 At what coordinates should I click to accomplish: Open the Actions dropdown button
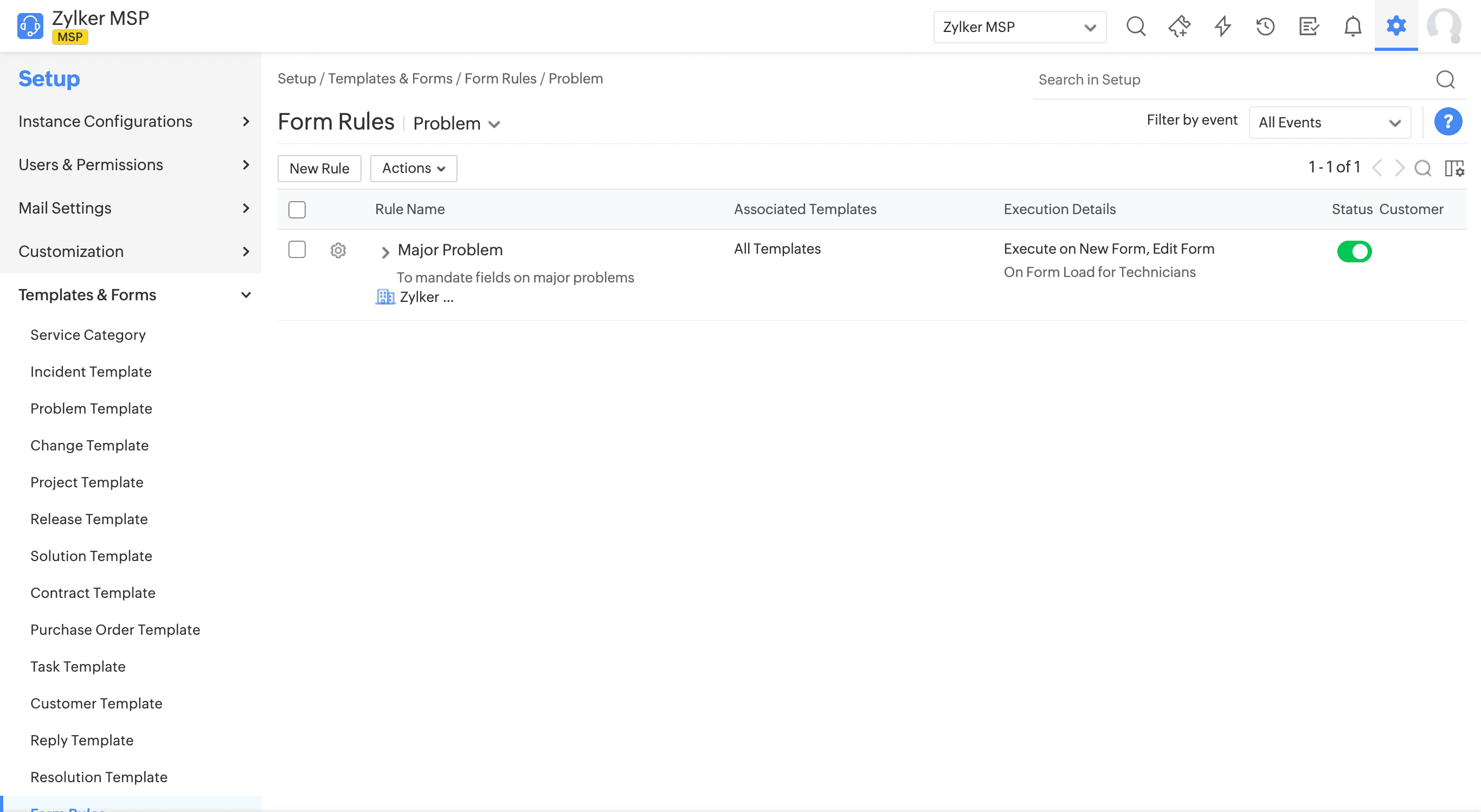coord(414,169)
